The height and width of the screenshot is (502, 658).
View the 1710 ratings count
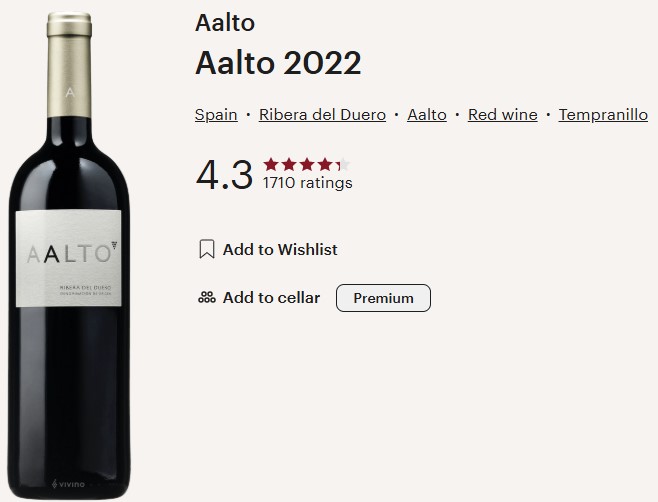[x=307, y=184]
